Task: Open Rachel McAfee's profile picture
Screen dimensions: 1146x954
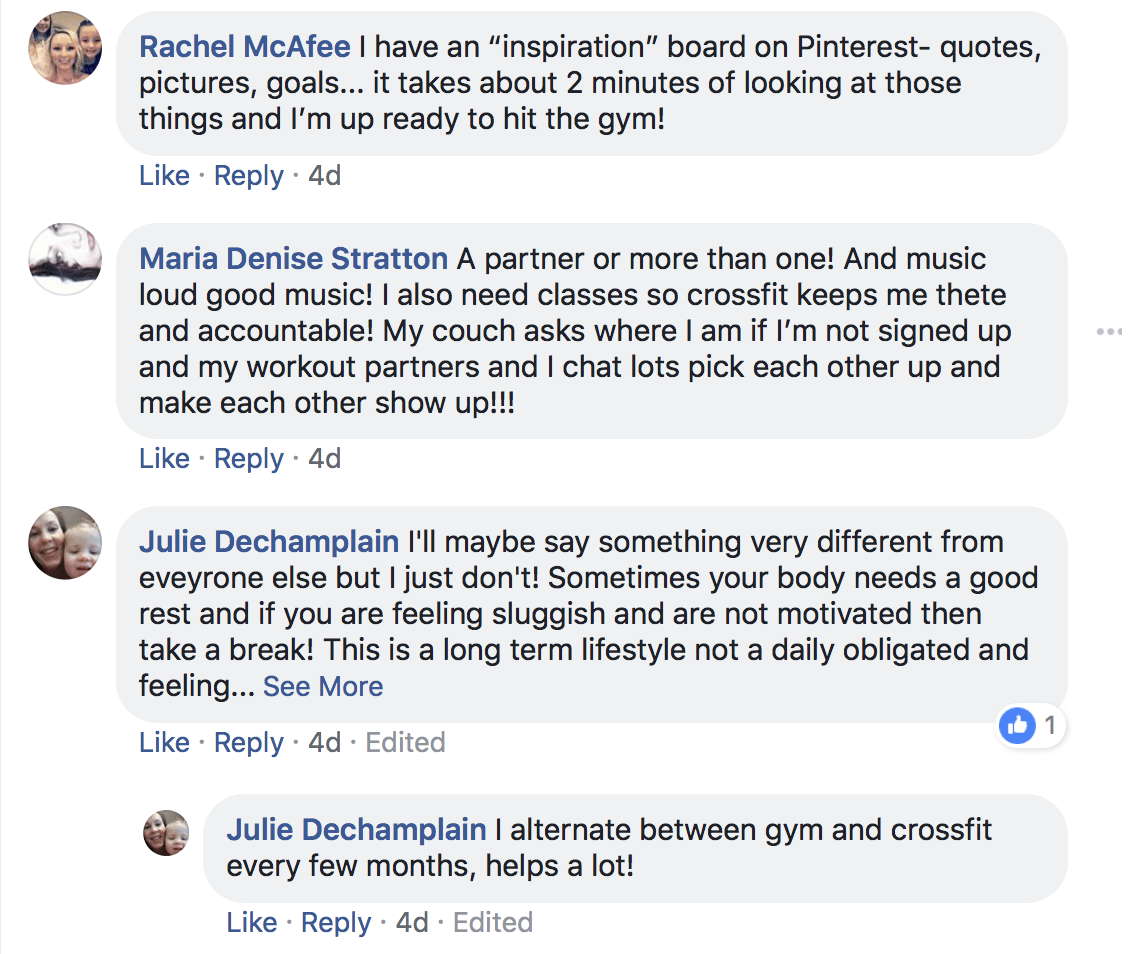Action: [x=65, y=48]
